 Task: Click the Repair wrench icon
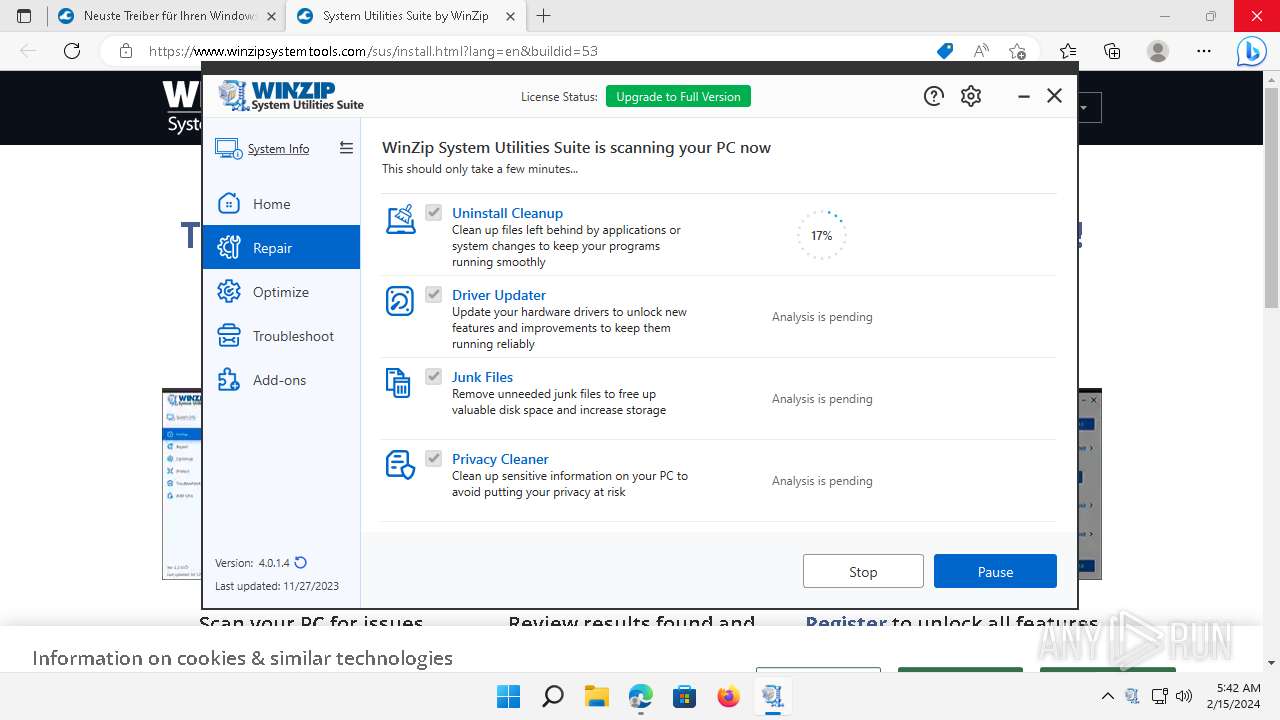click(x=229, y=248)
